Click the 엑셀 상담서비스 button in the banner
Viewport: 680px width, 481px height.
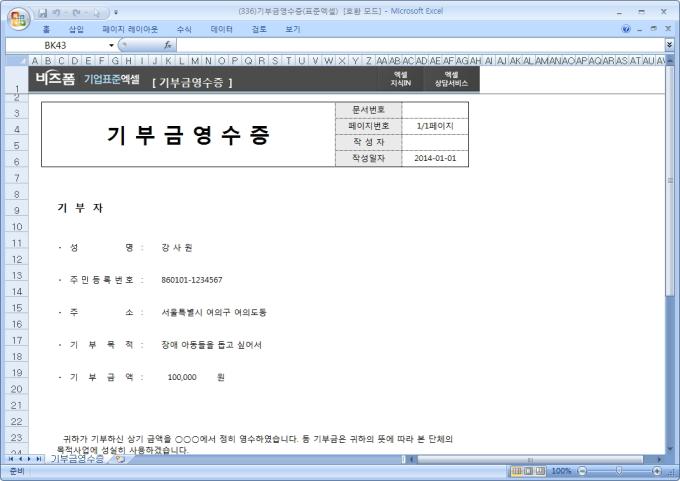click(x=451, y=79)
